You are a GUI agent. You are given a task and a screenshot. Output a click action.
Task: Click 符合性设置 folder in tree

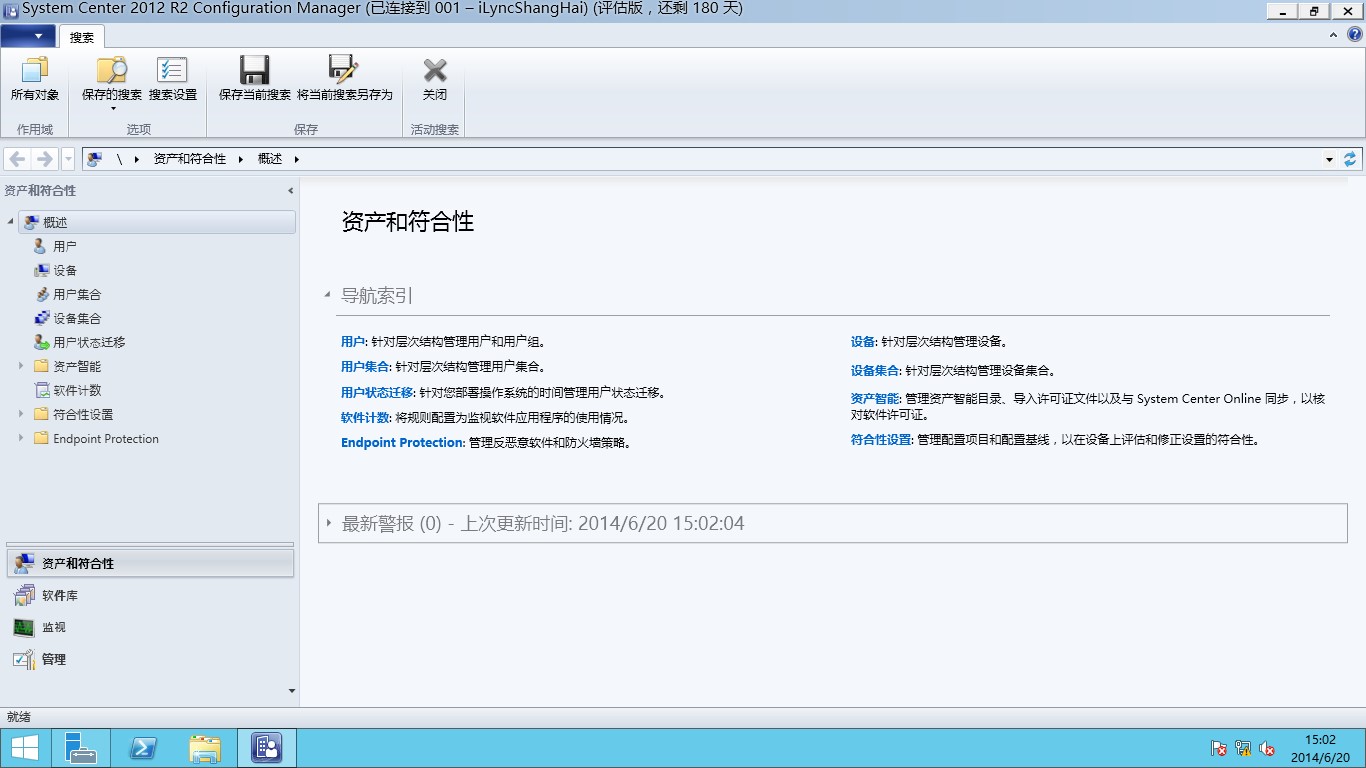tap(83, 414)
